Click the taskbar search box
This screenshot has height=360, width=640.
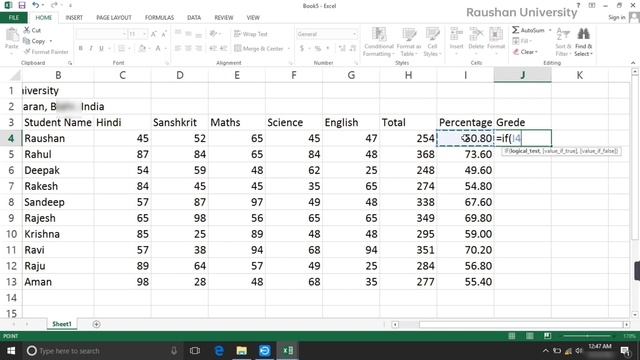tap(102, 351)
